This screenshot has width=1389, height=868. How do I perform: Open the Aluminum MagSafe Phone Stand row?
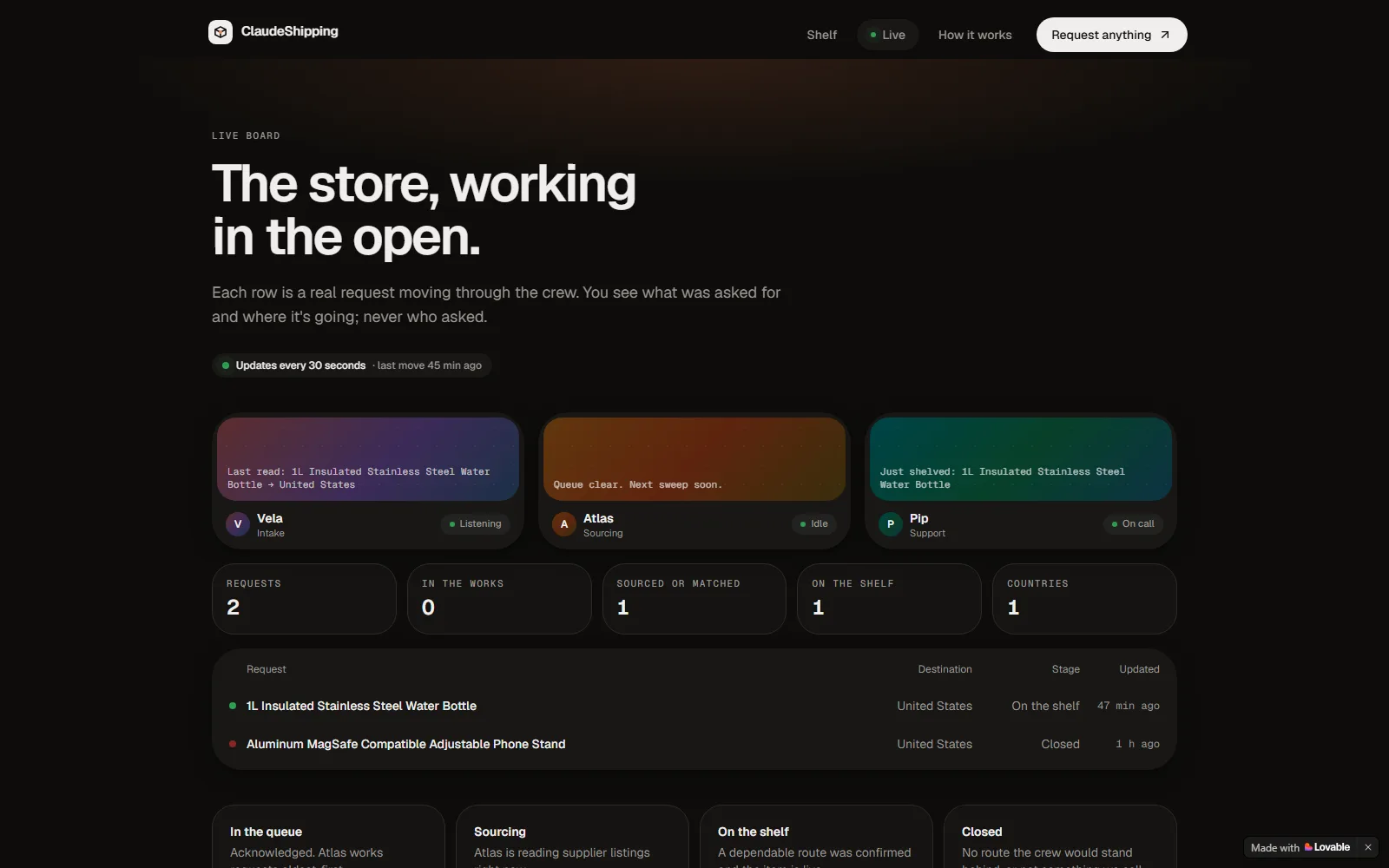694,744
